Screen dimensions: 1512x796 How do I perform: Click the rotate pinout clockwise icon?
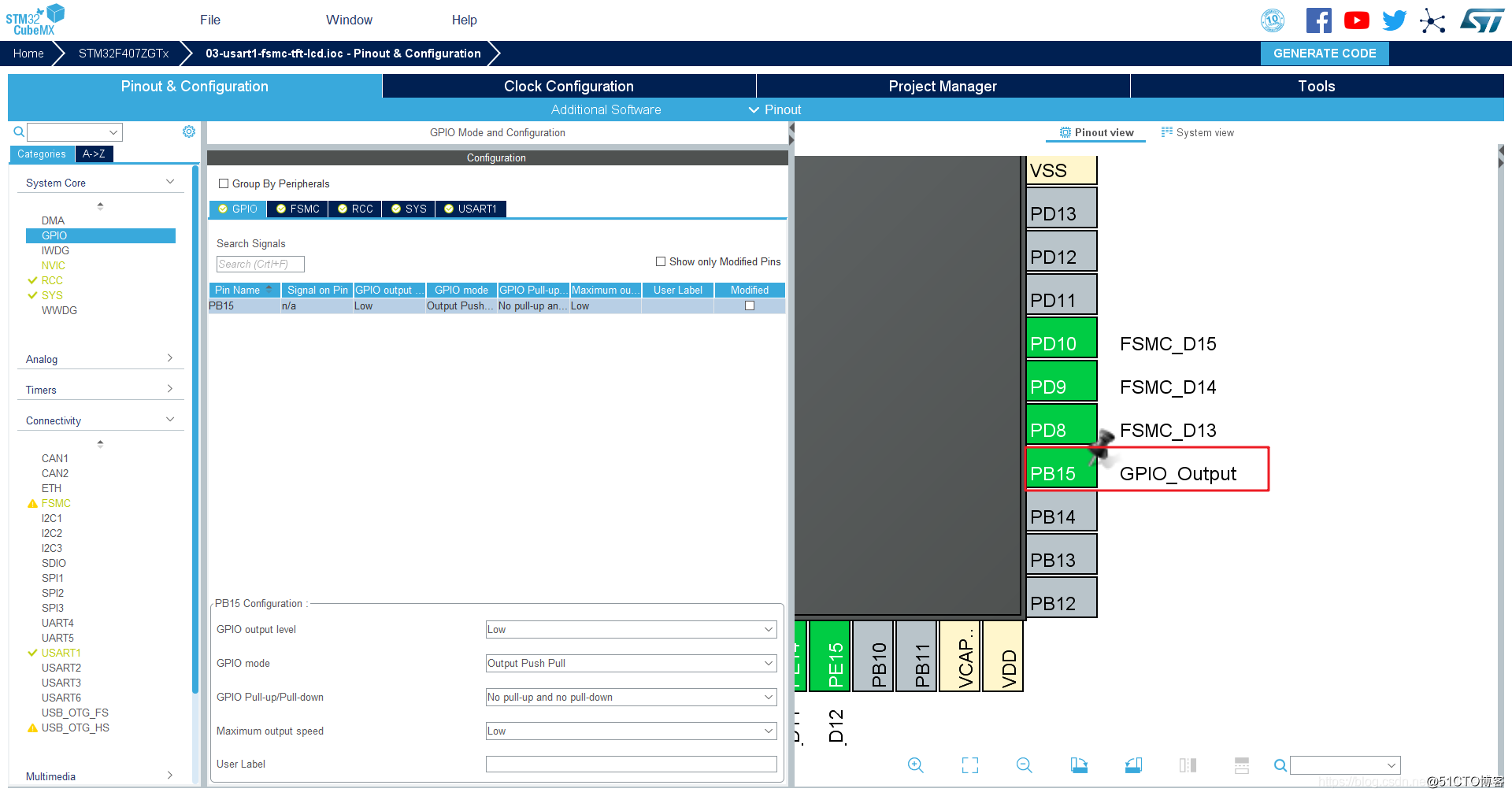tap(1079, 765)
